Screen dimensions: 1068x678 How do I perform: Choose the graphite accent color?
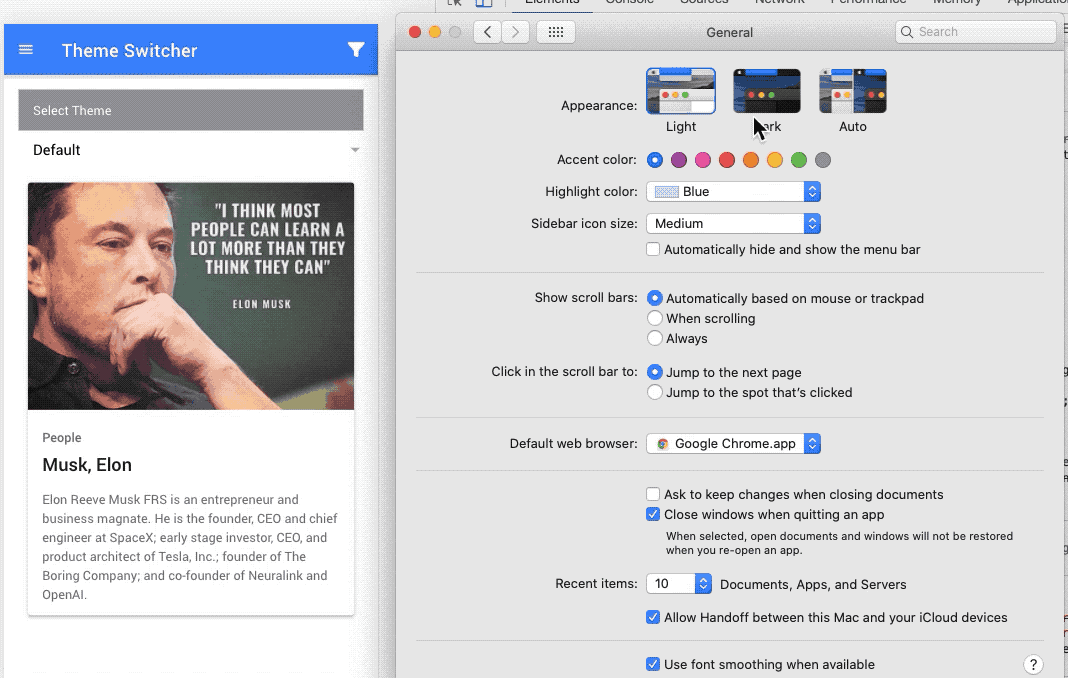click(x=823, y=160)
